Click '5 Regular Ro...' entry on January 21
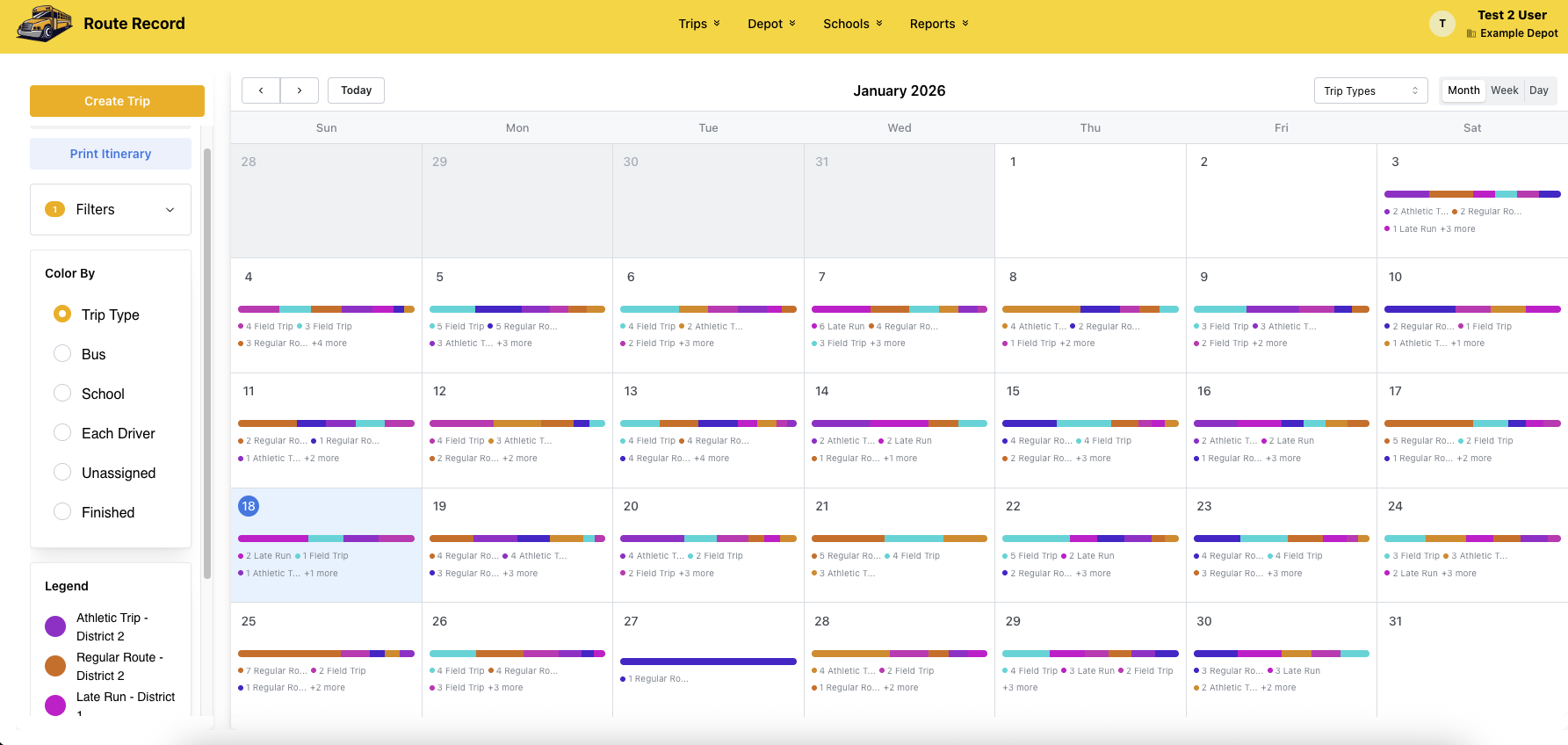 (846, 556)
